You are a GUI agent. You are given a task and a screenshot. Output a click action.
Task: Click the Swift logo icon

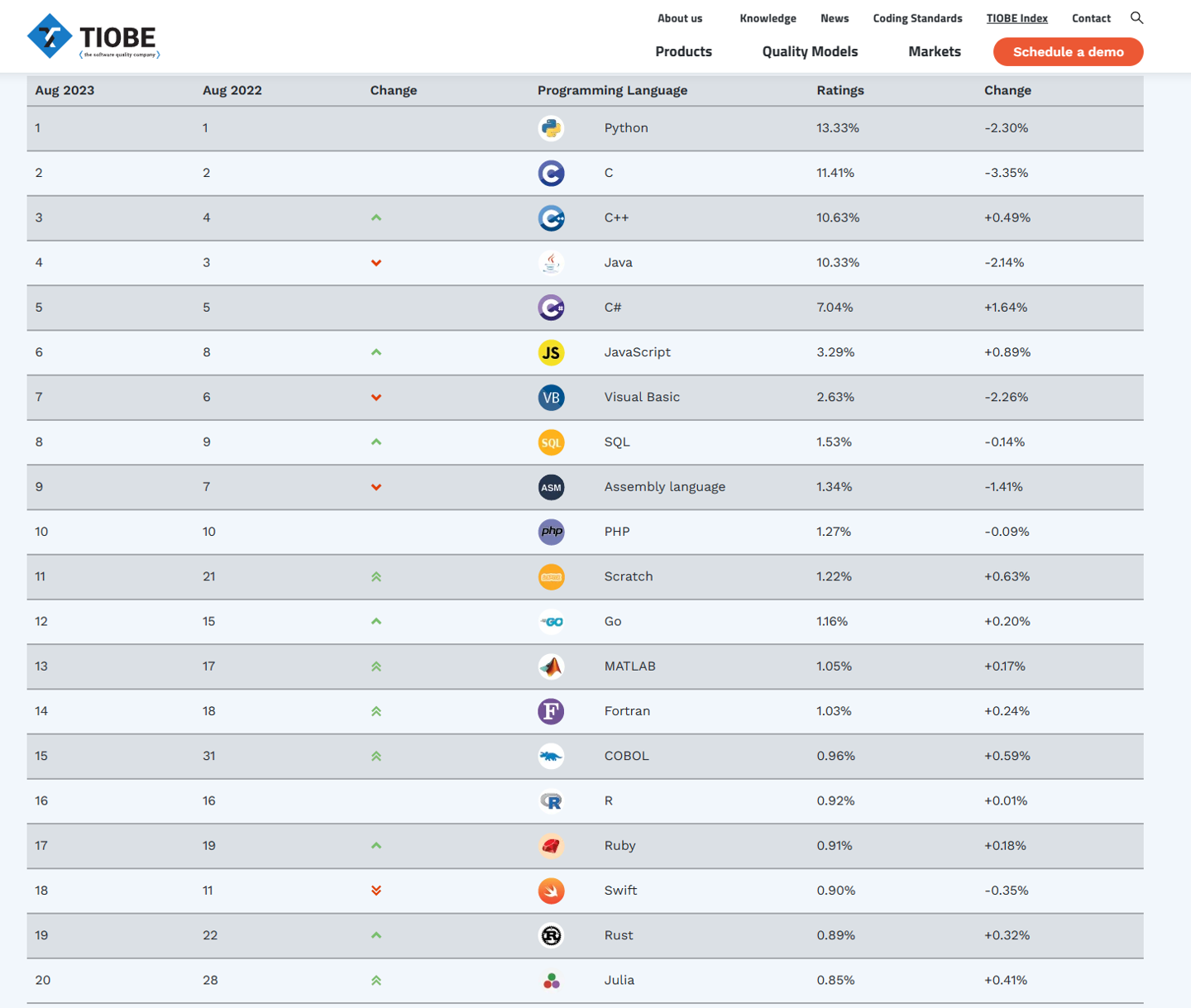551,891
